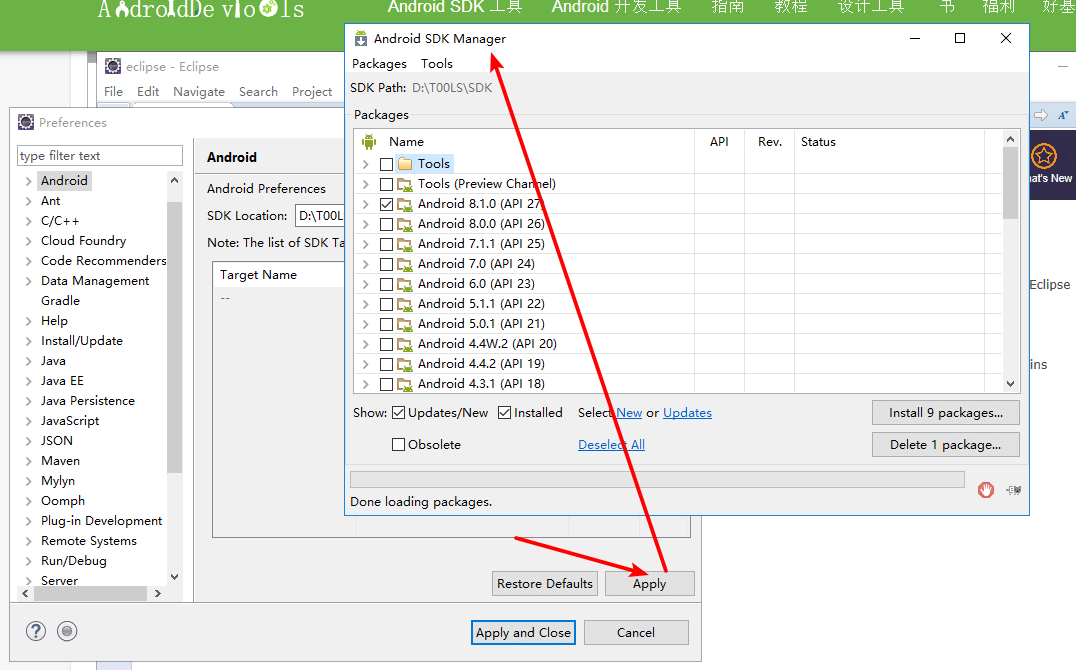Expand Android 8.1.0 (API 27) row
The height and width of the screenshot is (670, 1076).
point(366,204)
